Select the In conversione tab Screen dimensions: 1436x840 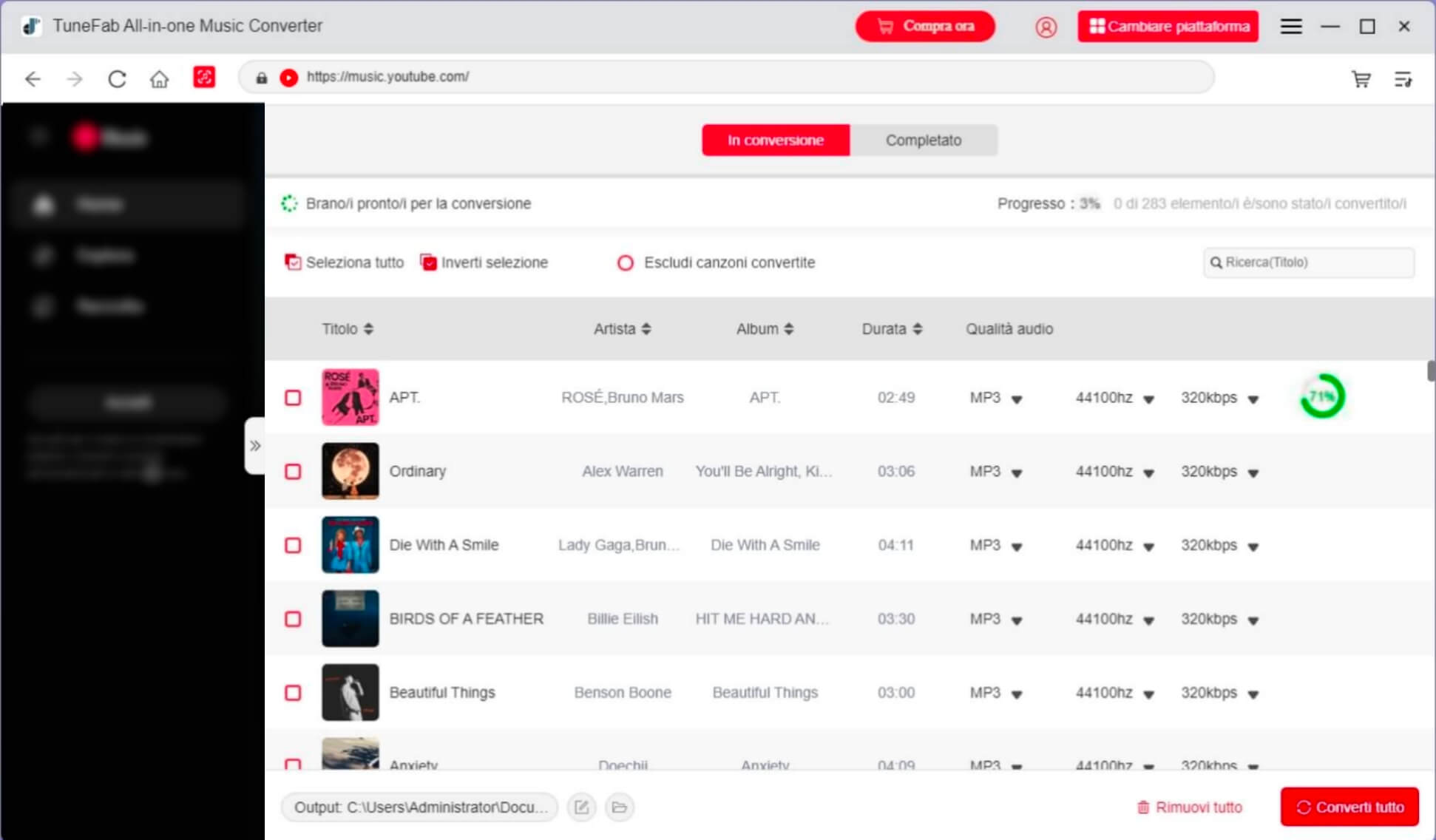[775, 140]
